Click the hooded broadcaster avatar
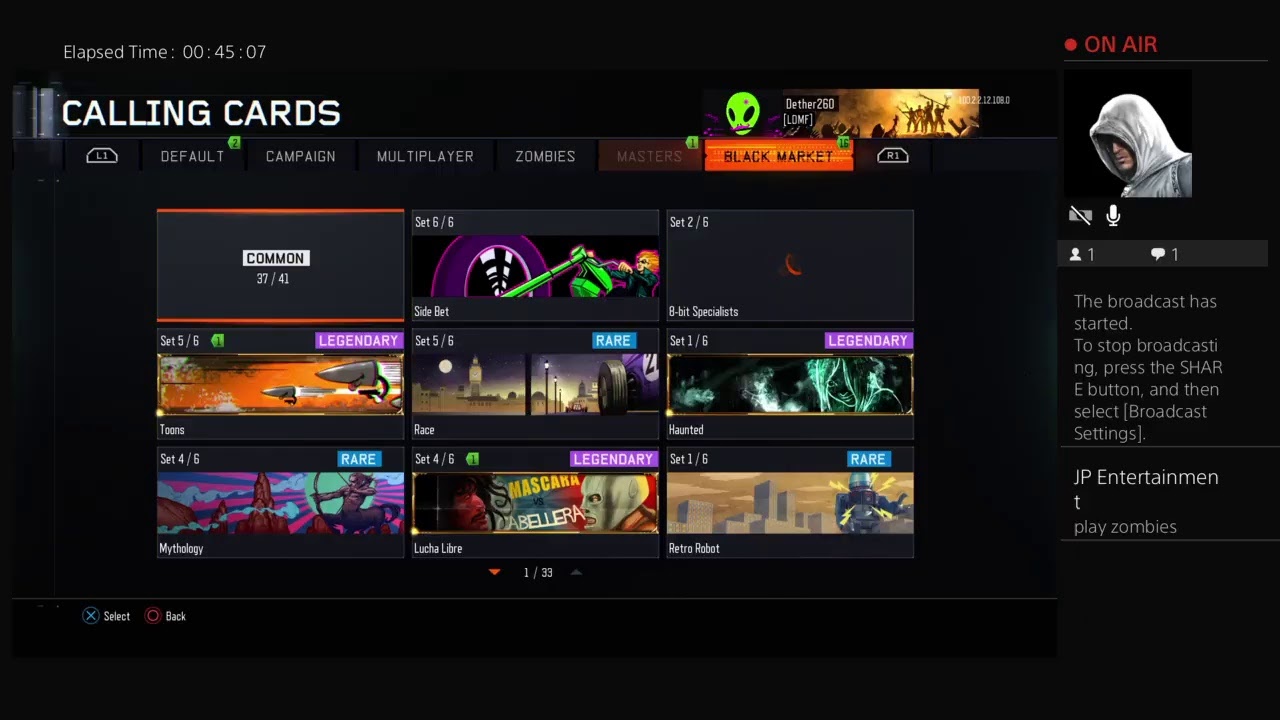Viewport: 1280px width, 720px height. (1129, 134)
